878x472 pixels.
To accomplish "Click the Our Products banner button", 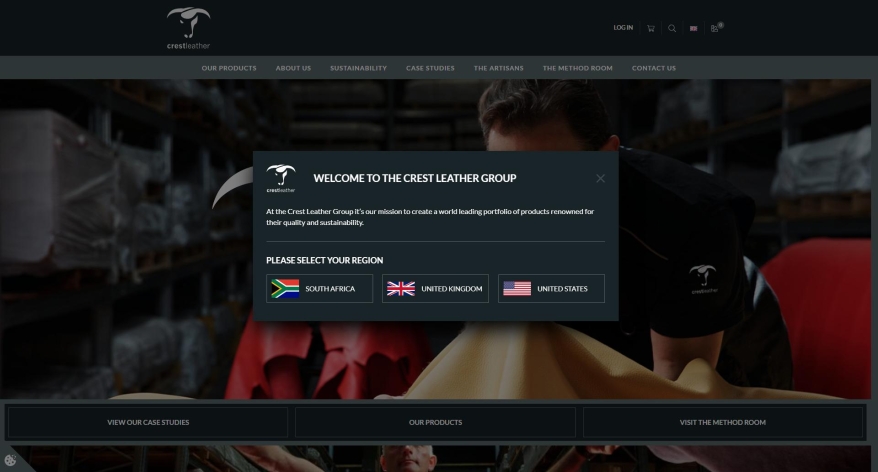I will [435, 422].
